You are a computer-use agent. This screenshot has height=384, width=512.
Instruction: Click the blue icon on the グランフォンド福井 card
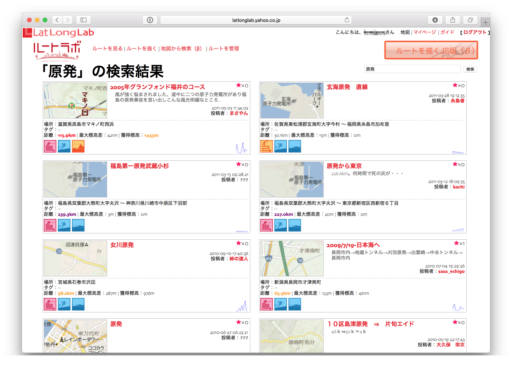64,146
